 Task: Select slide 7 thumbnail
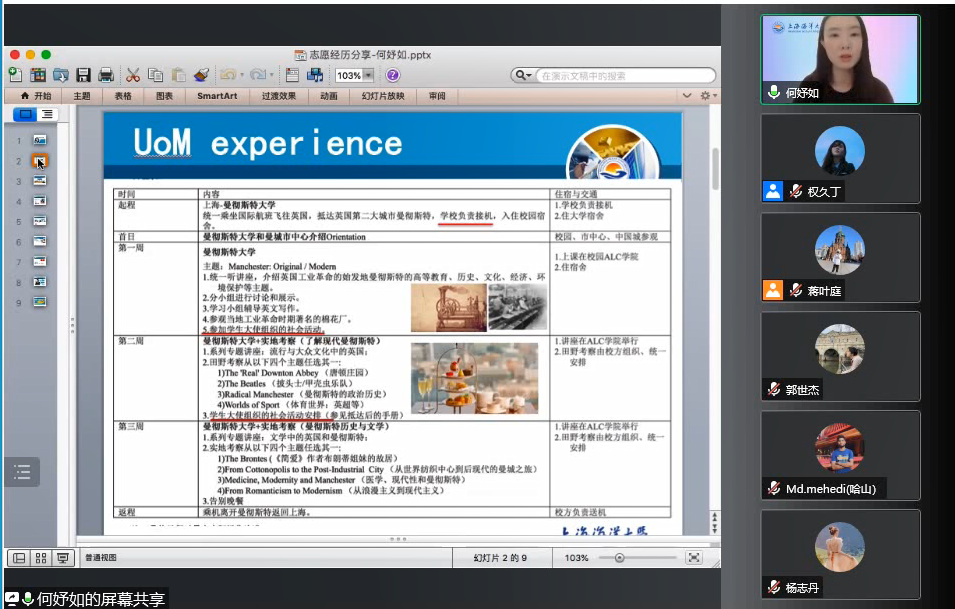[x=40, y=261]
